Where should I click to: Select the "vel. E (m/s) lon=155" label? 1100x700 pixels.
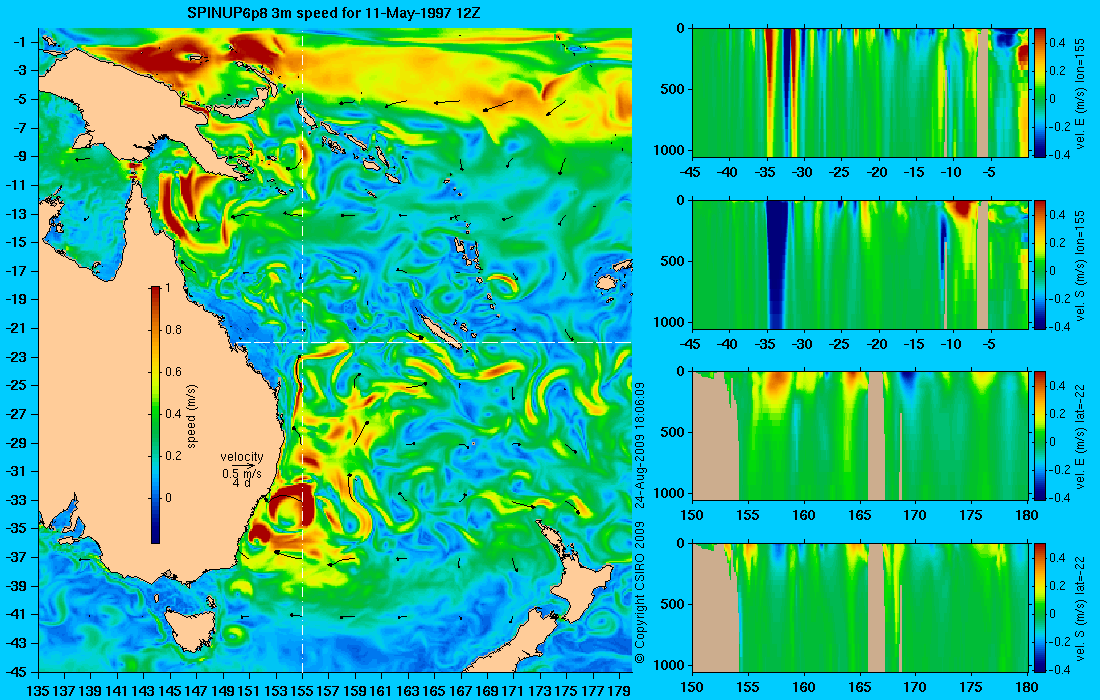[1080, 93]
